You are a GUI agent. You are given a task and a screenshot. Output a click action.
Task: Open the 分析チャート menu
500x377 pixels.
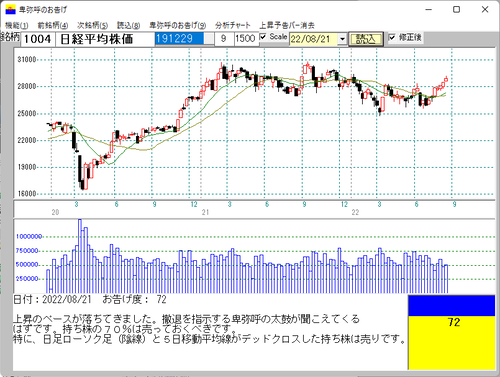[x=233, y=25]
